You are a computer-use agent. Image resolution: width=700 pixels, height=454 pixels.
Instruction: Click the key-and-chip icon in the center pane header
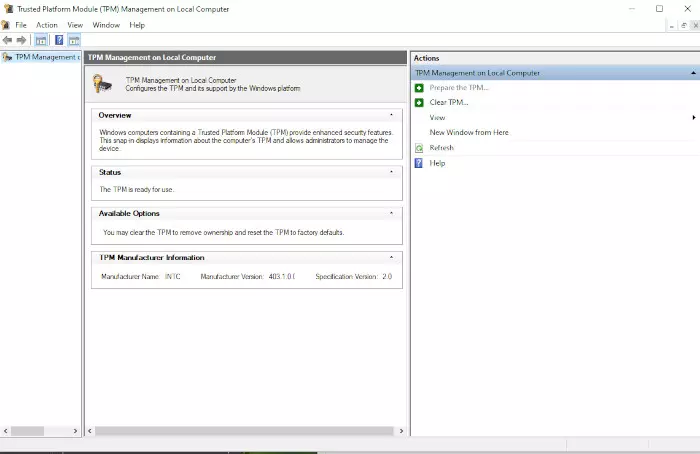coord(102,84)
